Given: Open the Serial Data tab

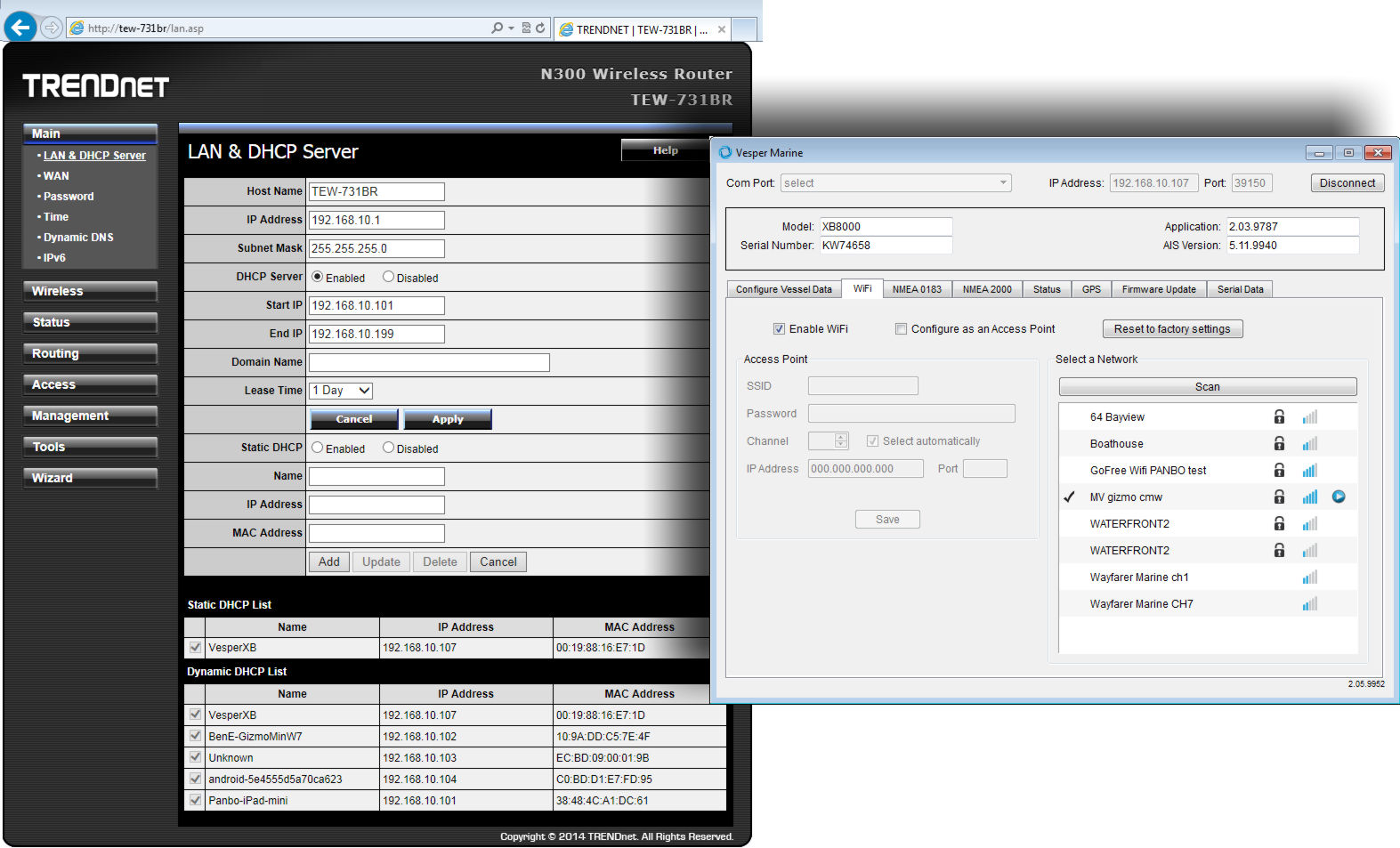Looking at the screenshot, I should point(1240,289).
